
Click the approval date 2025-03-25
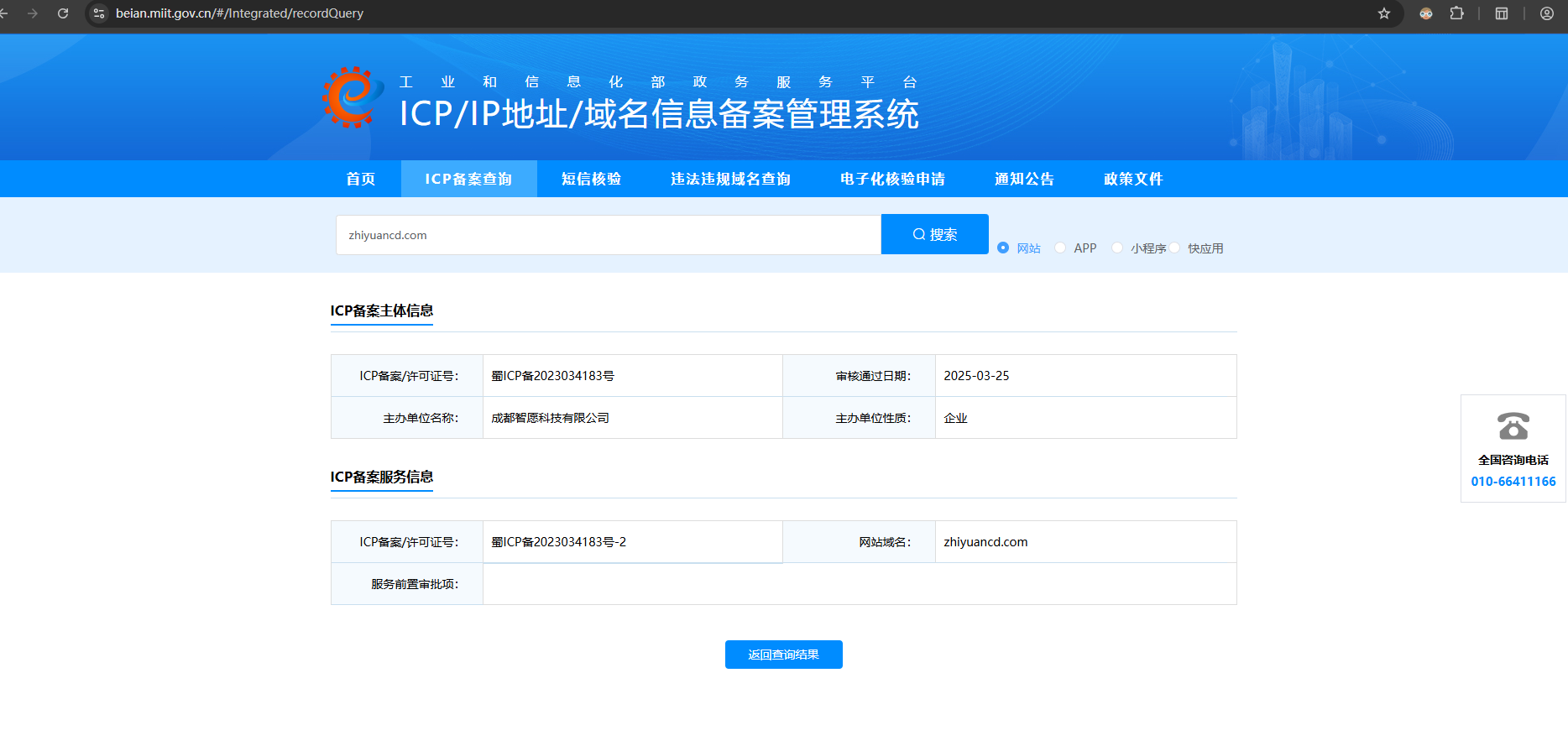976,376
